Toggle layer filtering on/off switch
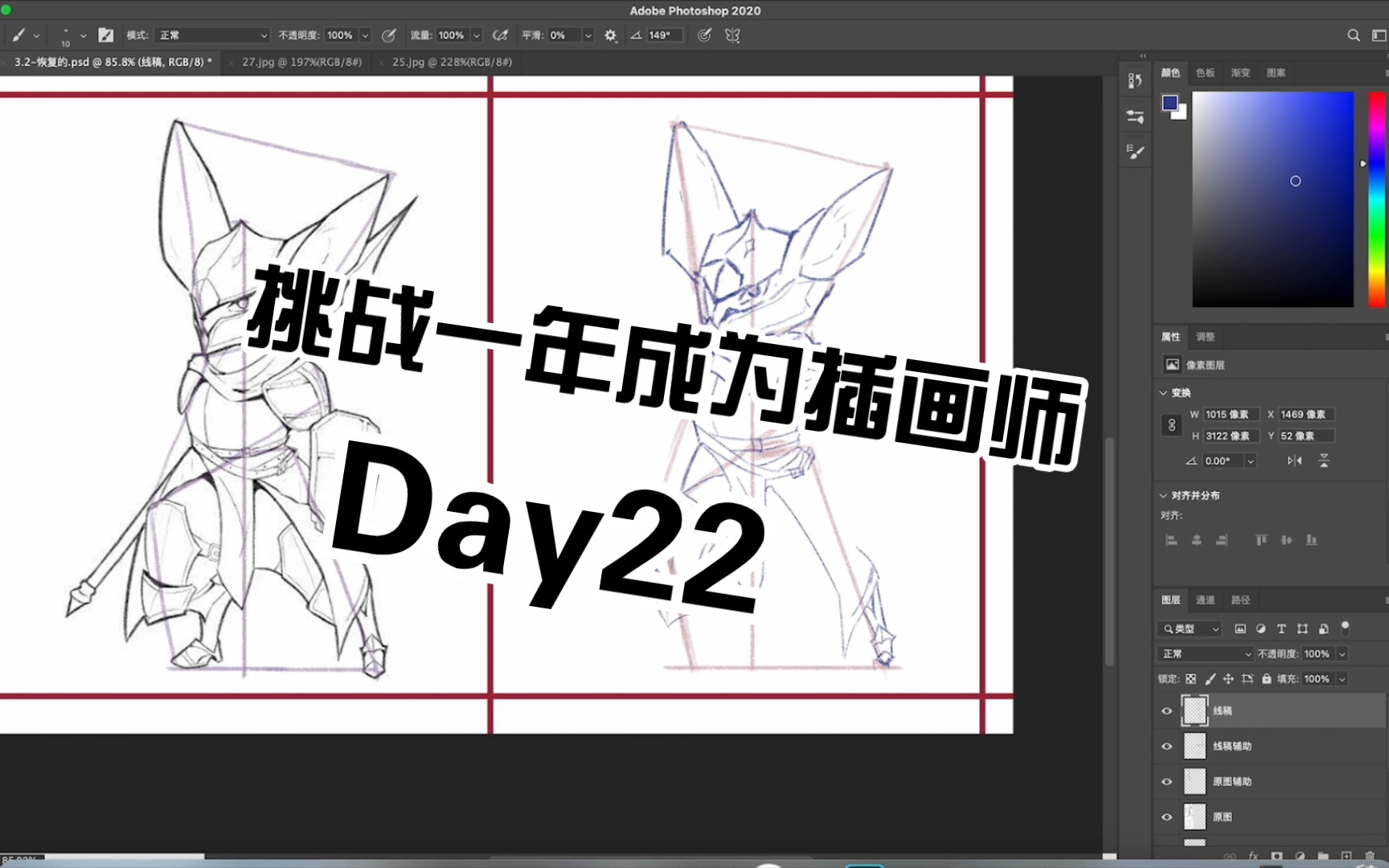The height and width of the screenshot is (868, 1389). (x=1345, y=627)
